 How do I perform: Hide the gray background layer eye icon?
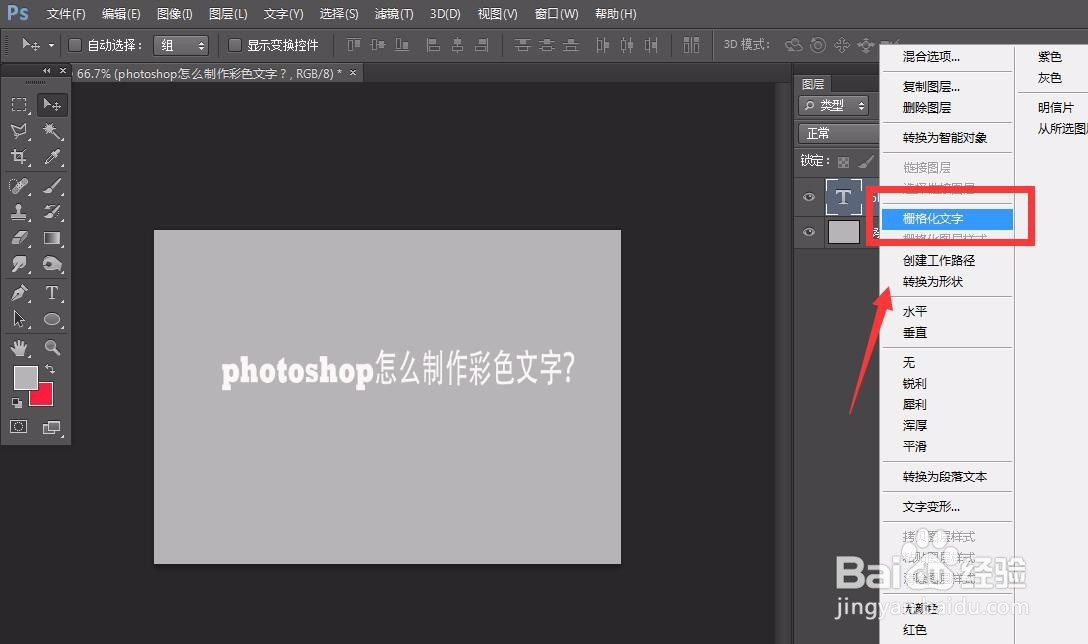coord(808,232)
